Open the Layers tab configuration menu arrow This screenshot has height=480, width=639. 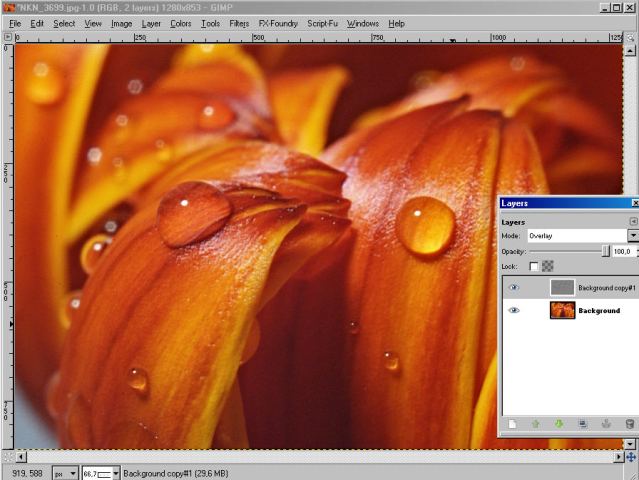633,221
